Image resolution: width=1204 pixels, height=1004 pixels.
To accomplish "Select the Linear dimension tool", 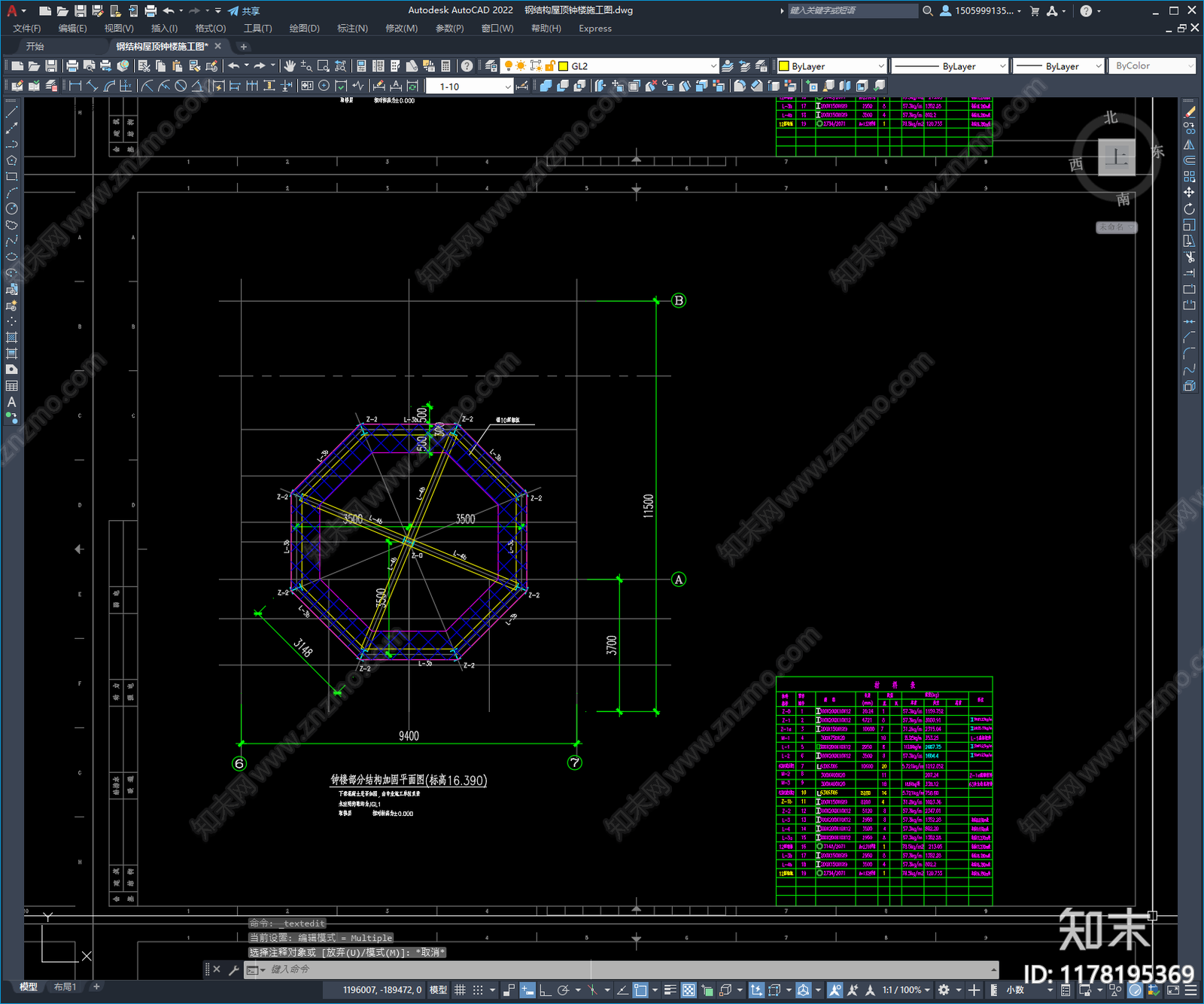I will point(75,86).
